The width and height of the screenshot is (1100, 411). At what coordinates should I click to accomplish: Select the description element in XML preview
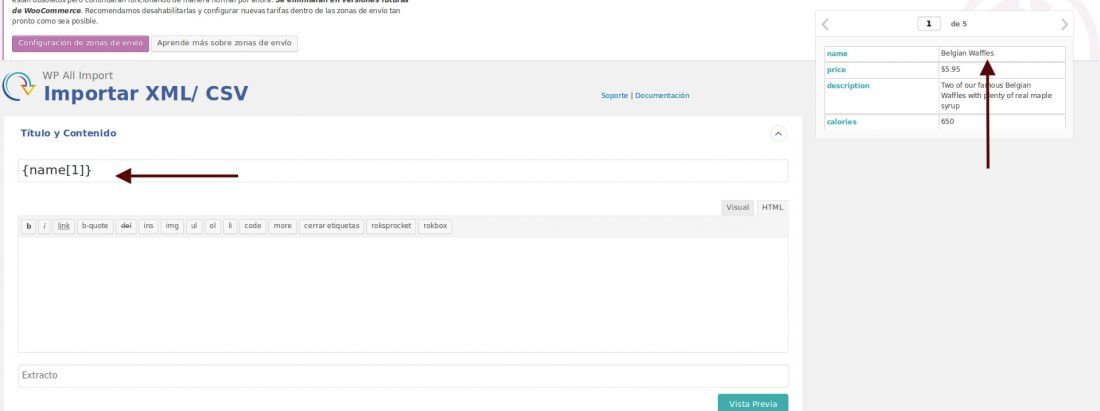(x=848, y=86)
